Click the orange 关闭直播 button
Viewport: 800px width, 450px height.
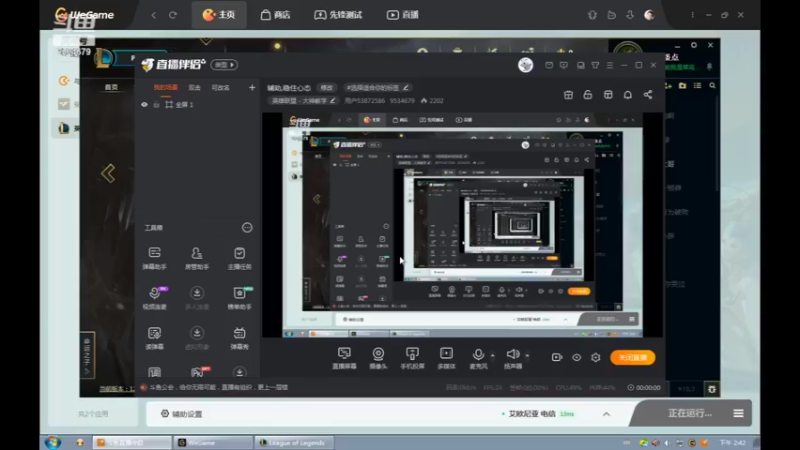coord(633,358)
